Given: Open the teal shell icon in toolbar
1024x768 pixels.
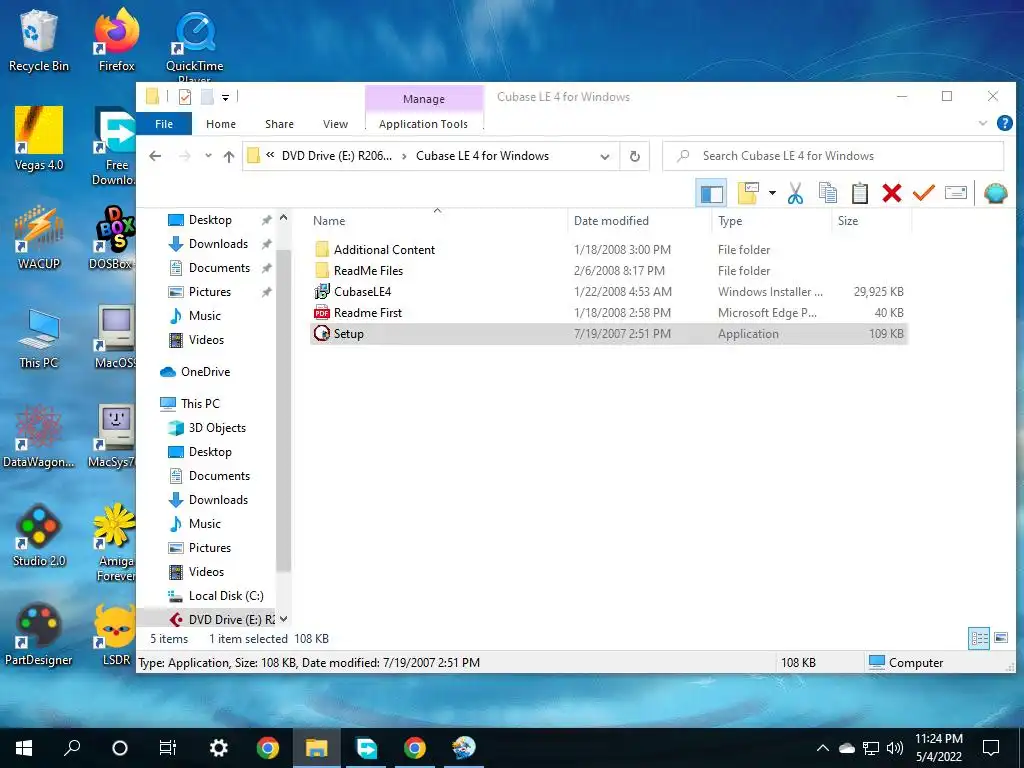Looking at the screenshot, I should (995, 193).
